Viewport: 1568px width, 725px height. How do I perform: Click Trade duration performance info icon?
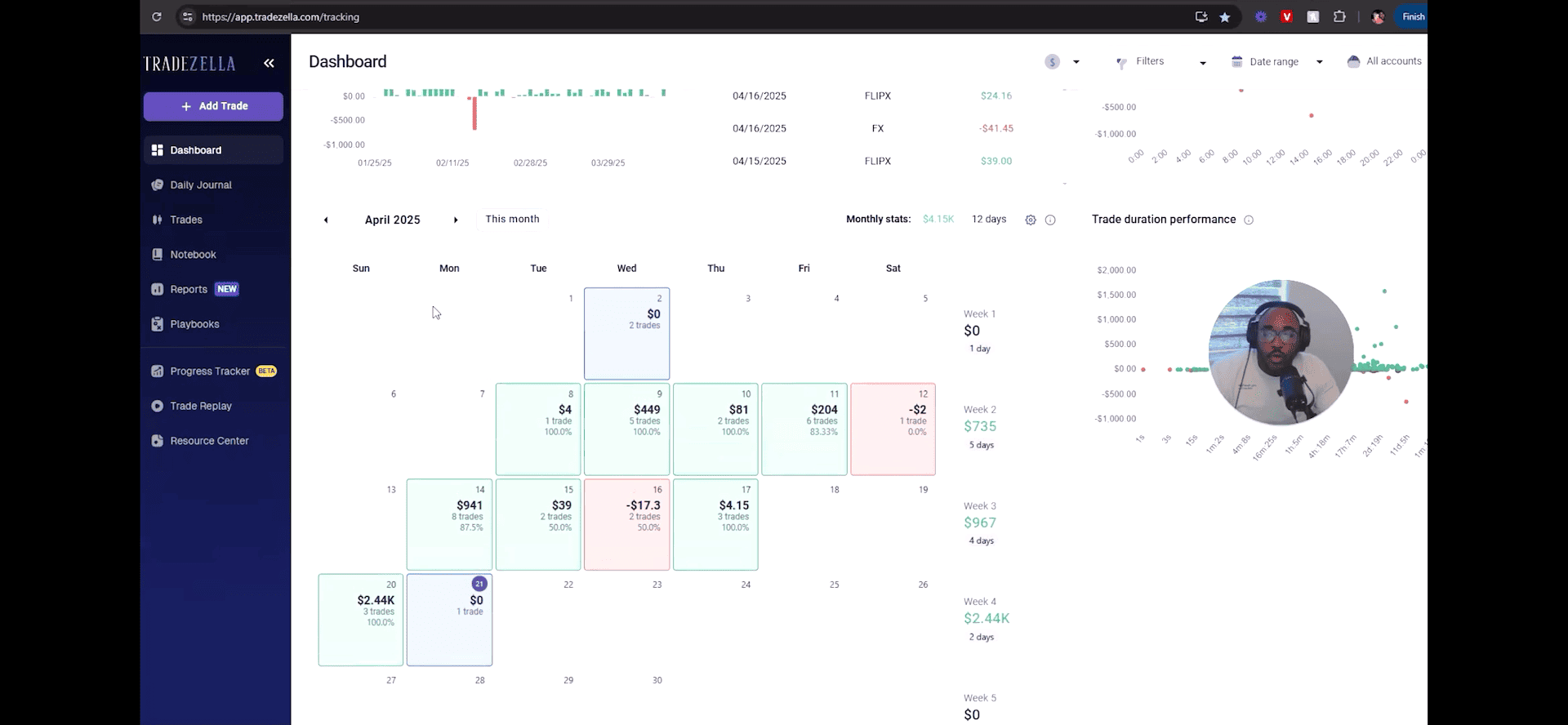click(1249, 220)
